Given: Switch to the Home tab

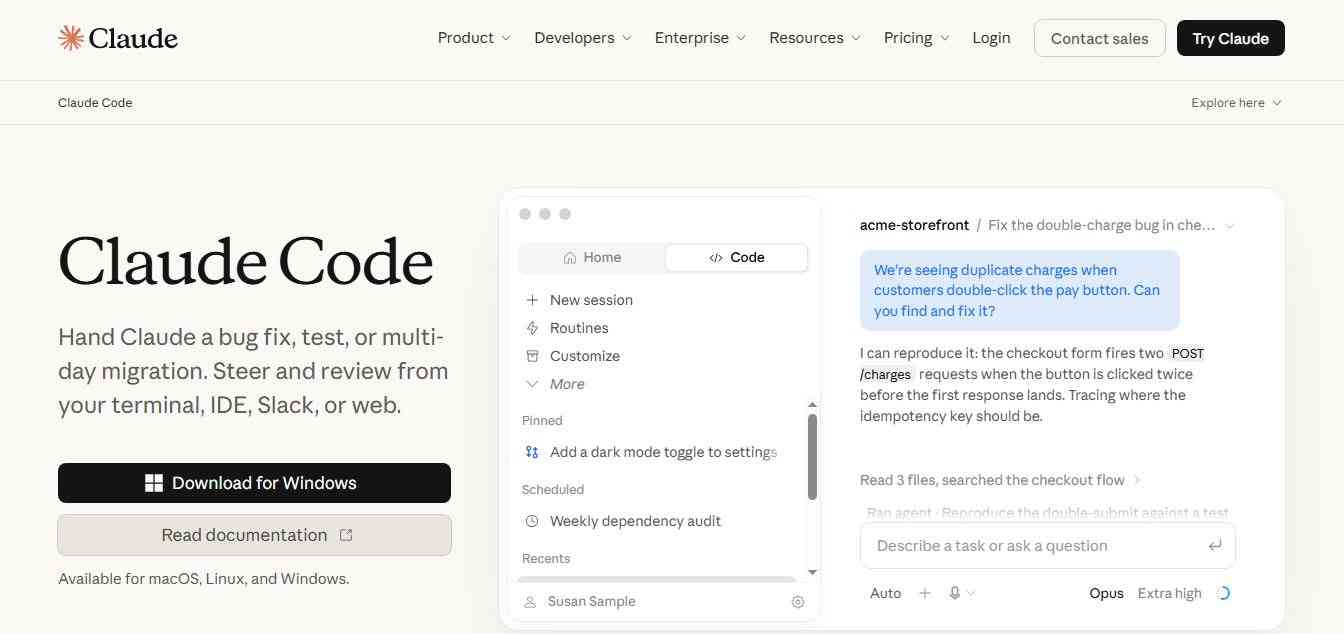Looking at the screenshot, I should point(592,258).
